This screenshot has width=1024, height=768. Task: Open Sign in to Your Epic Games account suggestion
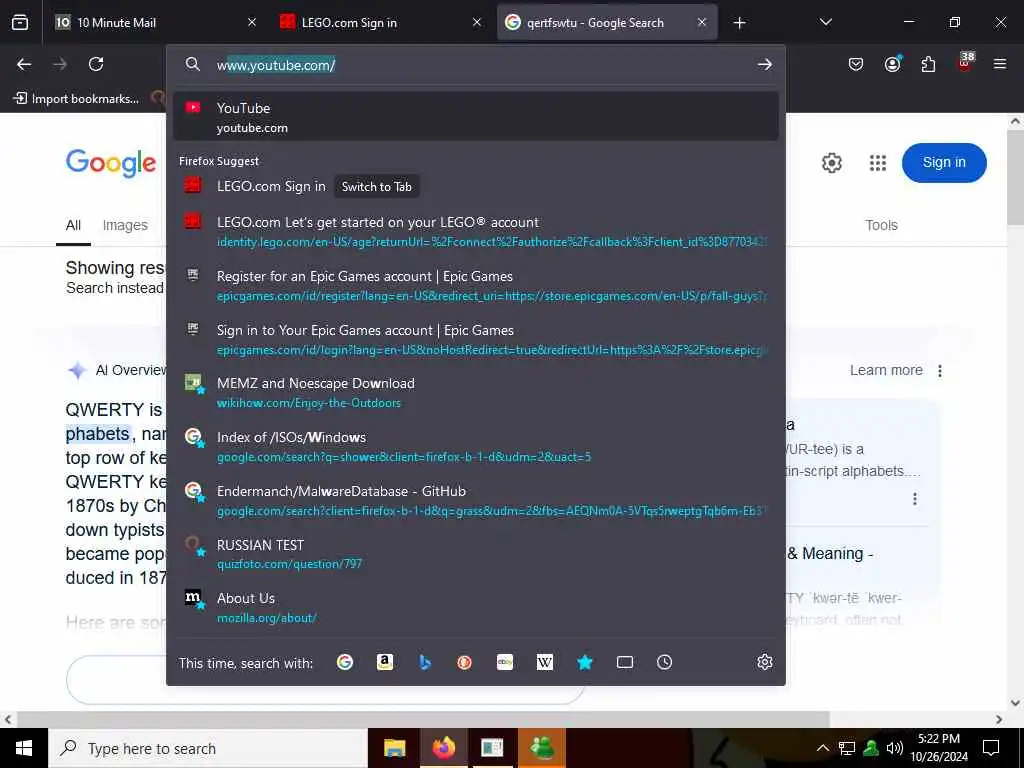pyautogui.click(x=475, y=340)
